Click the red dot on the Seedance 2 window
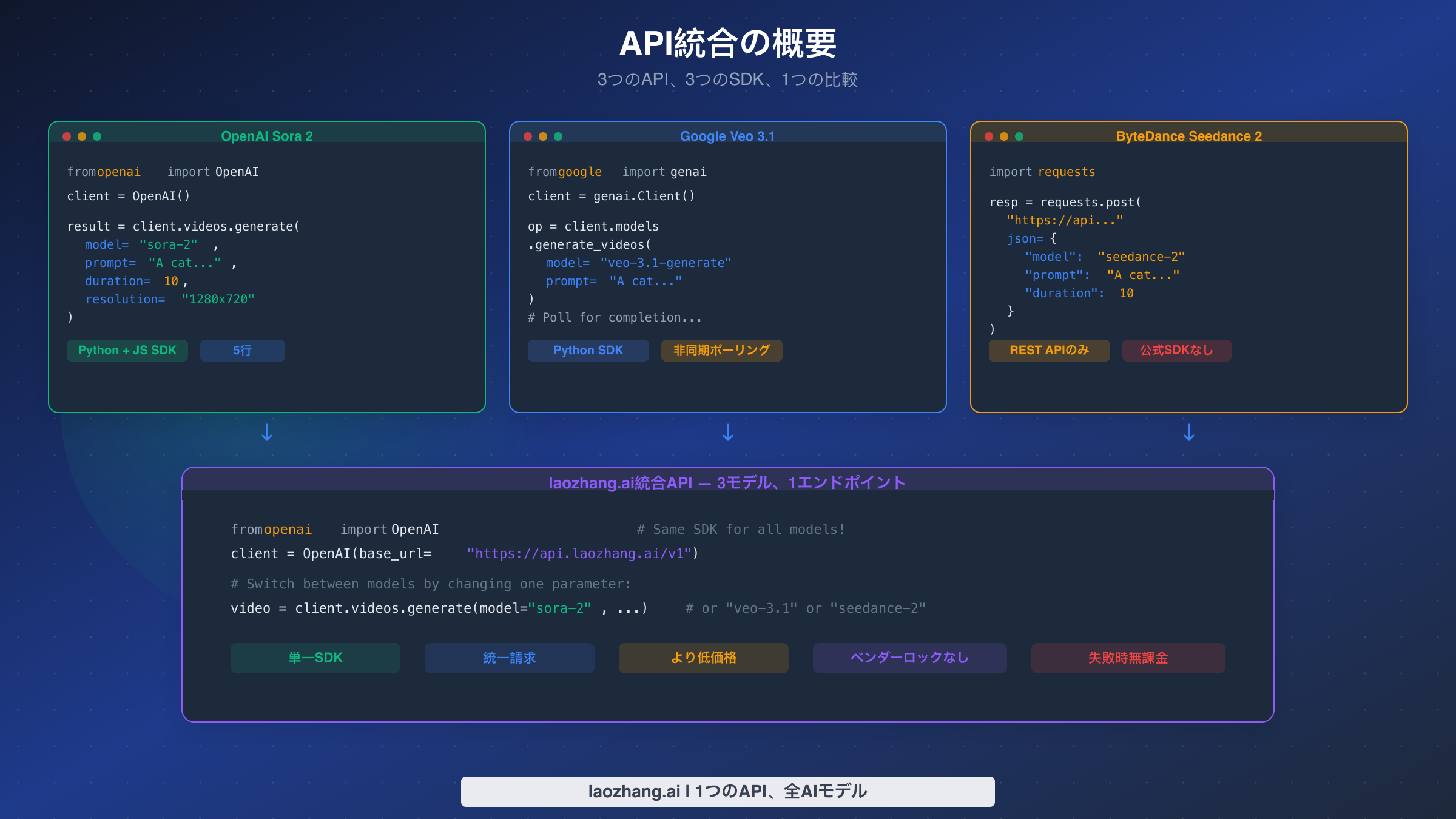The height and width of the screenshot is (819, 1456). [988, 137]
